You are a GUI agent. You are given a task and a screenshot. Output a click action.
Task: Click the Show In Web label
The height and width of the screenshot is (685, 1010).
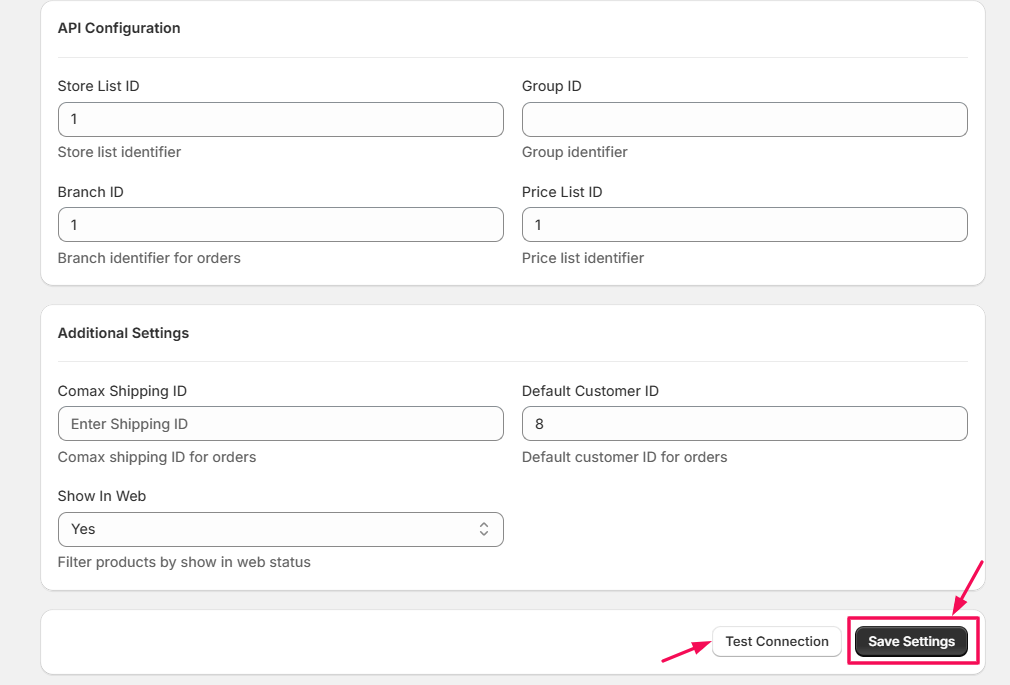pyautogui.click(x=102, y=496)
